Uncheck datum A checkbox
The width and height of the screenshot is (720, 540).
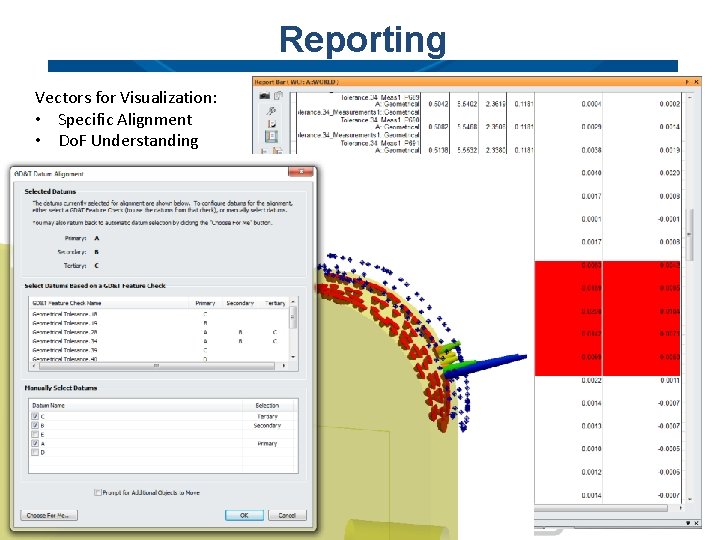coord(35,444)
